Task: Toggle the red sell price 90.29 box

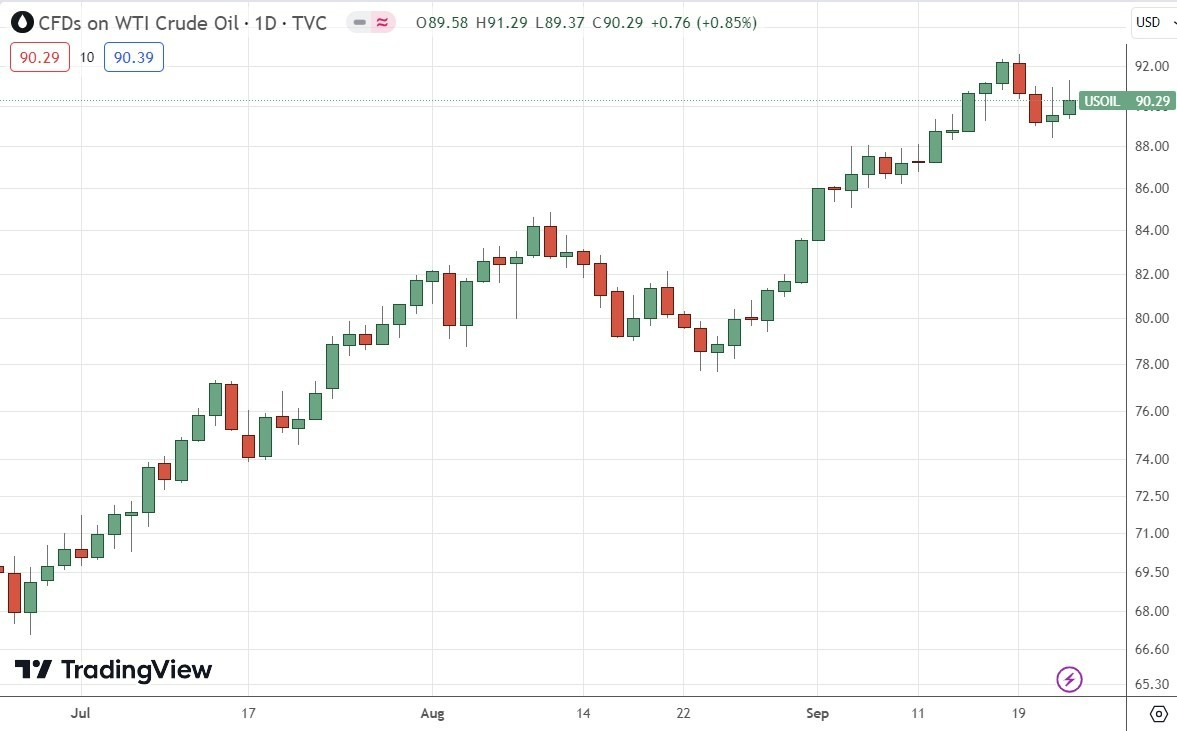Action: coord(38,57)
